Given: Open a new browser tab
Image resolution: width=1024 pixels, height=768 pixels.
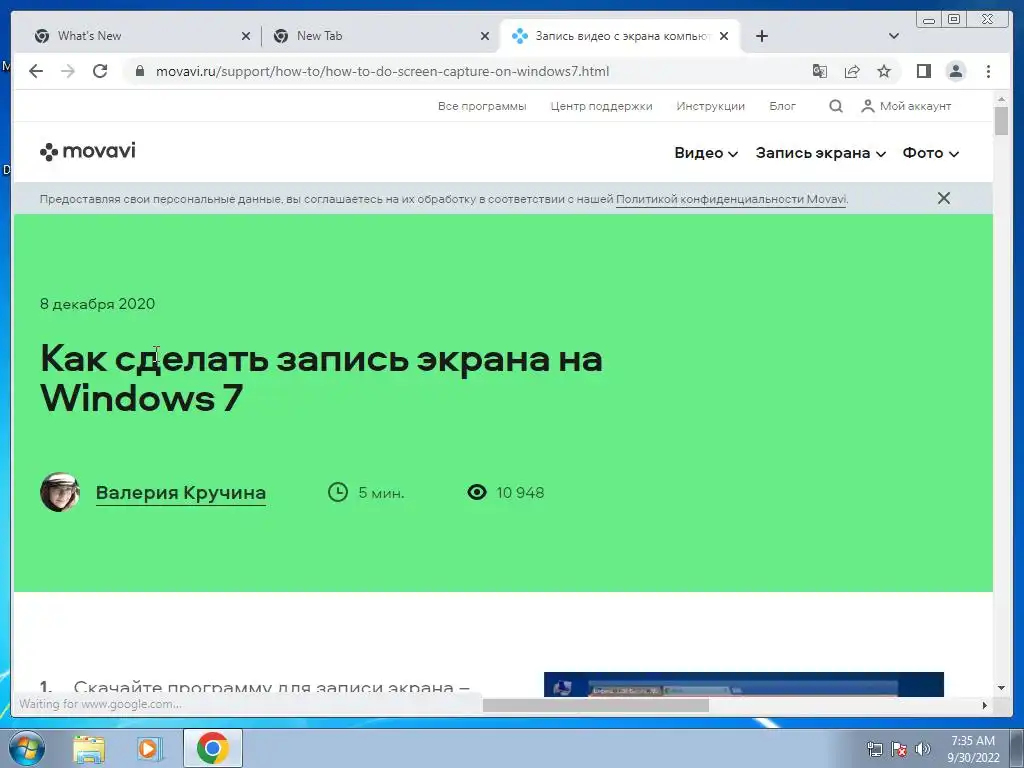Looking at the screenshot, I should (x=761, y=36).
